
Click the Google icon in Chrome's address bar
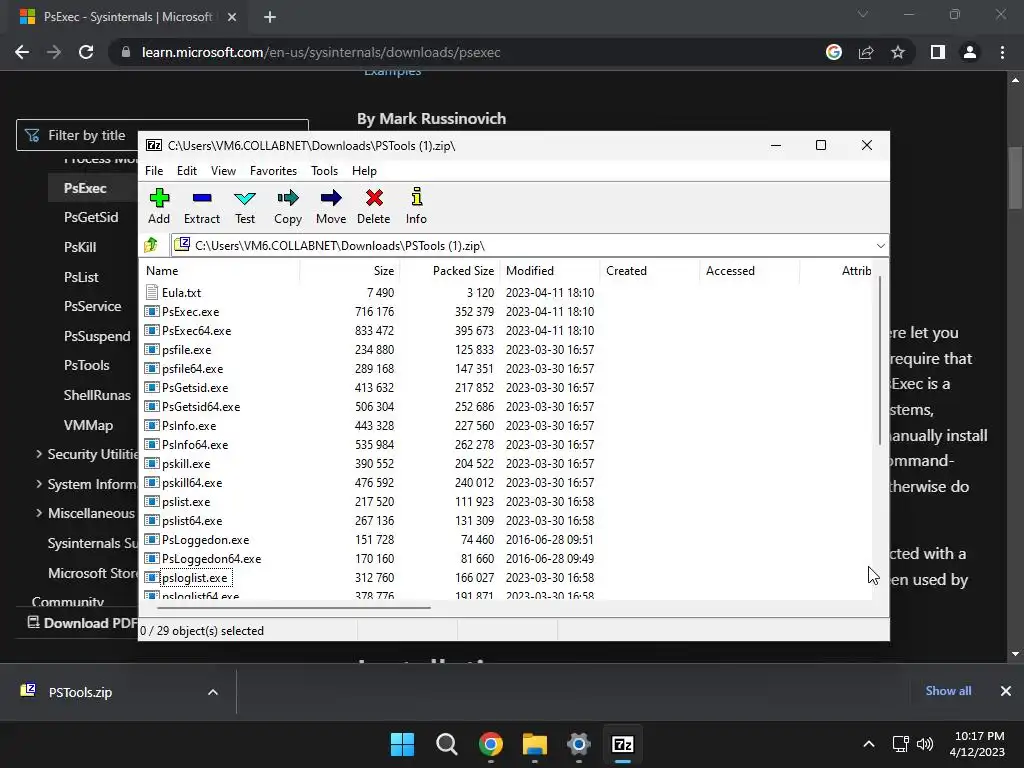(x=834, y=52)
